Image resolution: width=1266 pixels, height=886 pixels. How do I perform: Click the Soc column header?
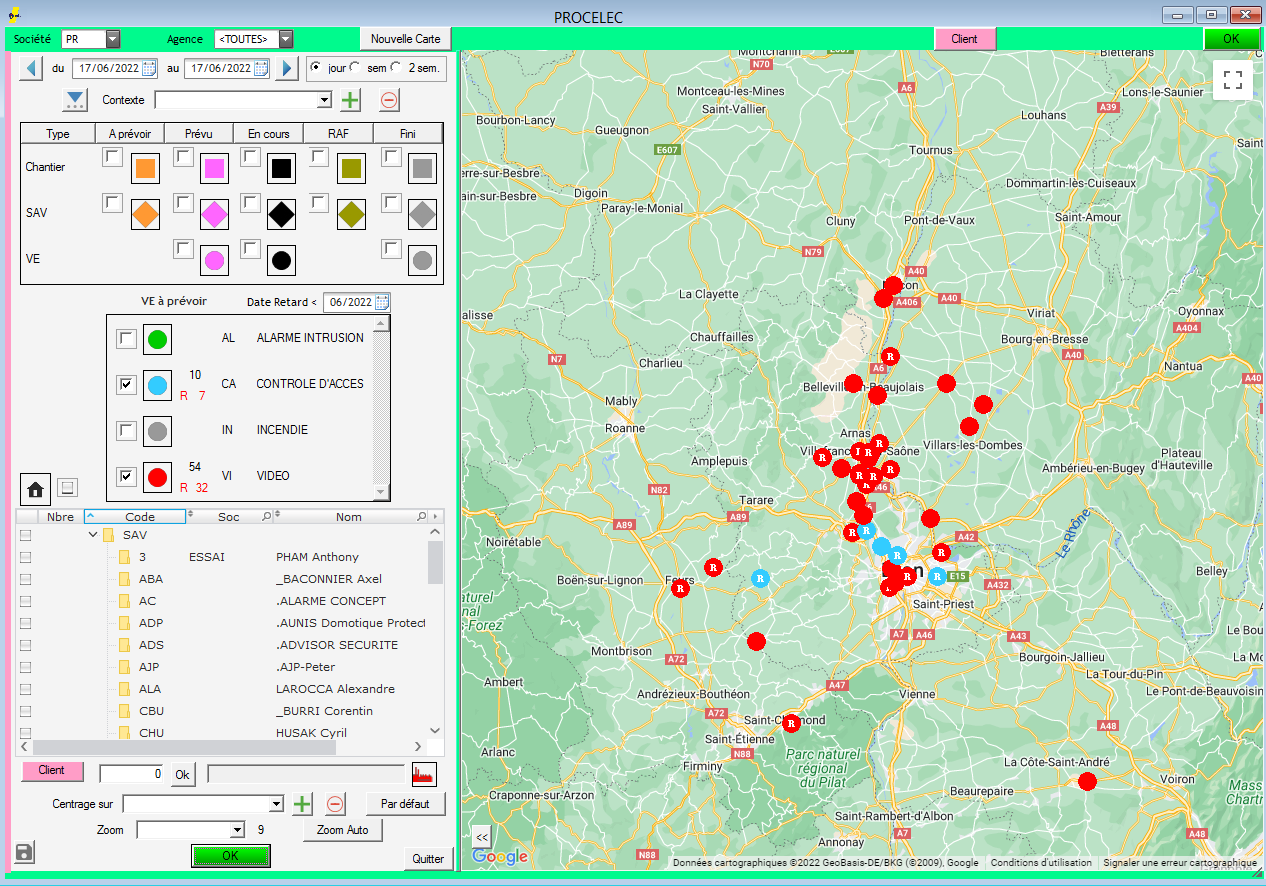[x=229, y=517]
